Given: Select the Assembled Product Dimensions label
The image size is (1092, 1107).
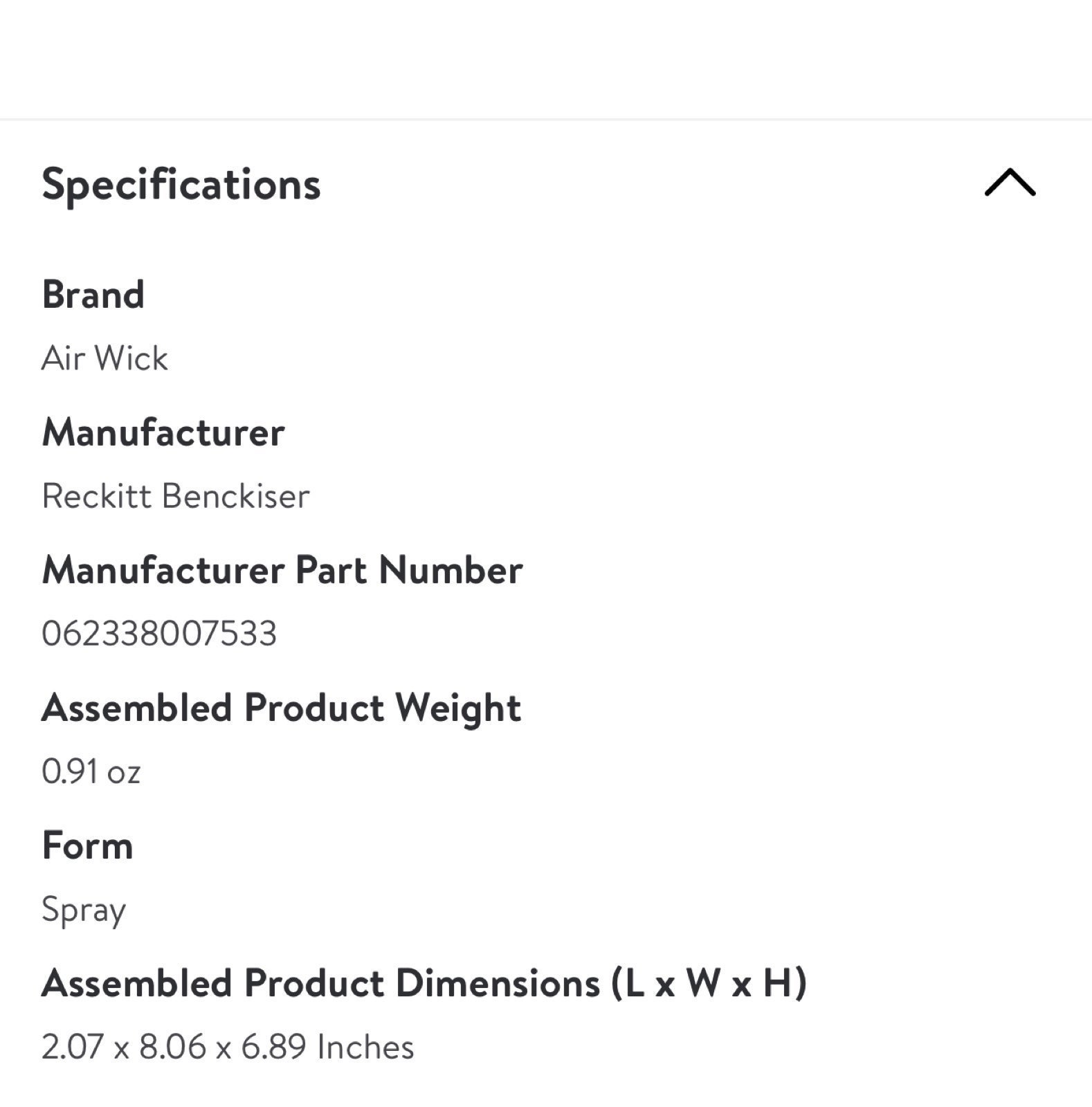Looking at the screenshot, I should [425, 983].
